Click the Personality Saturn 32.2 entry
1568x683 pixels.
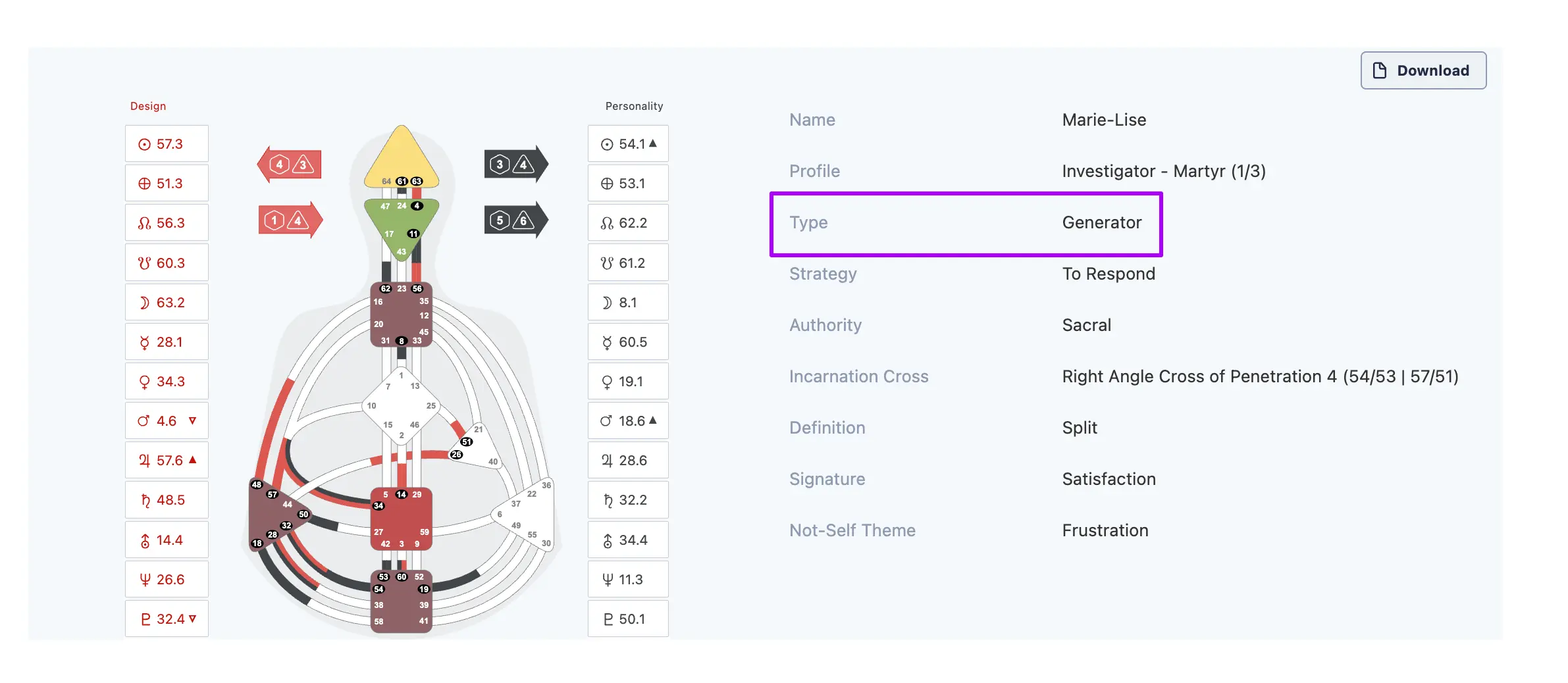(627, 500)
